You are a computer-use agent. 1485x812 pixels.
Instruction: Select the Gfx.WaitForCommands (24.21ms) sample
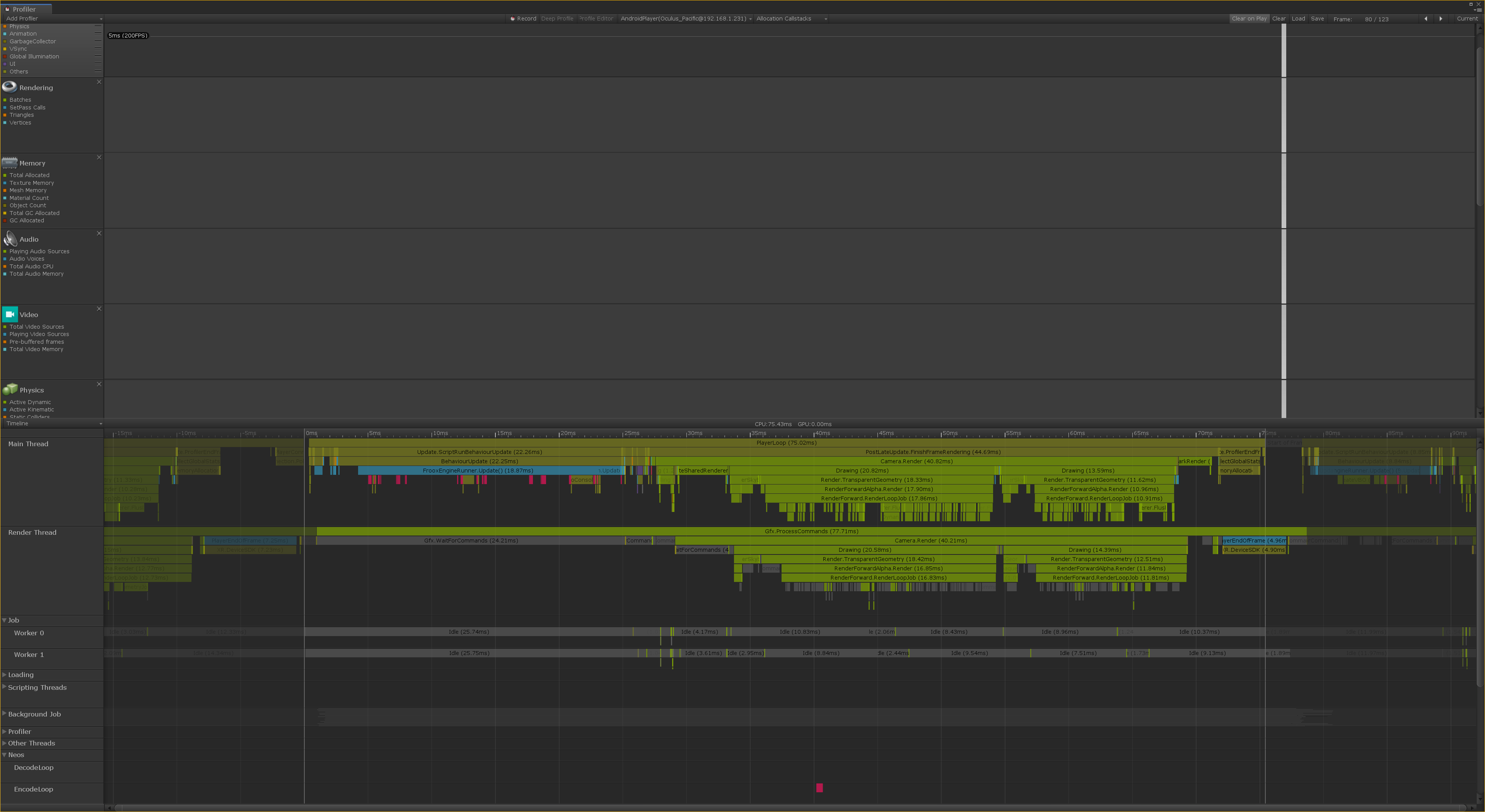pyautogui.click(x=471, y=541)
